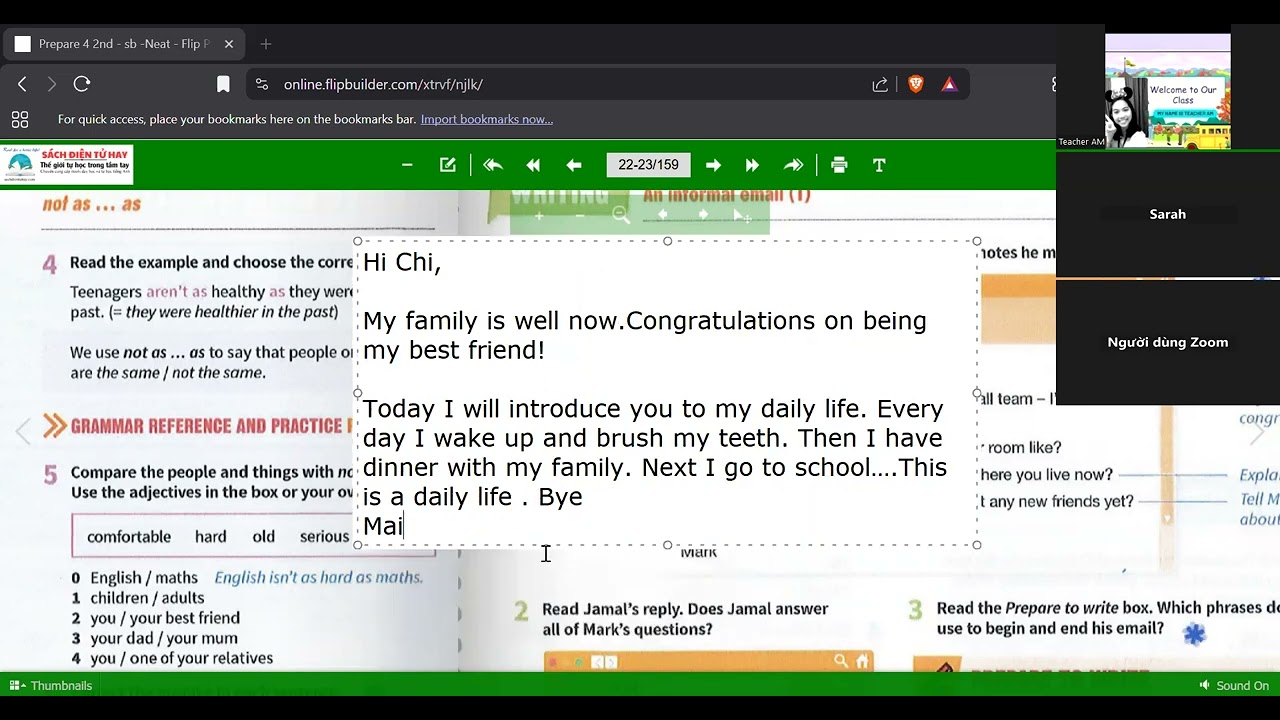The height and width of the screenshot is (720, 1280).
Task: Print the flipbook using the printer icon
Action: pyautogui.click(x=839, y=165)
